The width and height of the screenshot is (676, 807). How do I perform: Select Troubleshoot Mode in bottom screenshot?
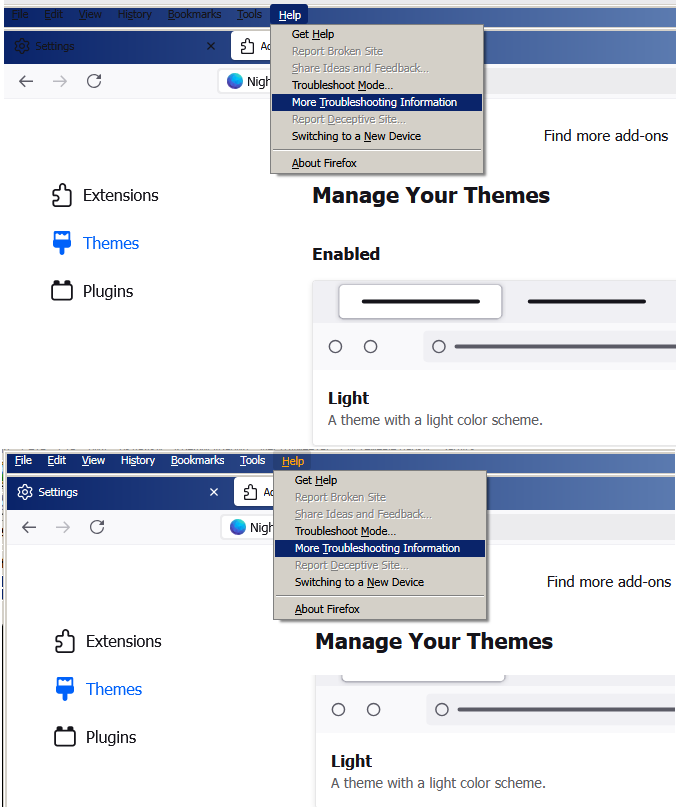pyautogui.click(x=380, y=531)
